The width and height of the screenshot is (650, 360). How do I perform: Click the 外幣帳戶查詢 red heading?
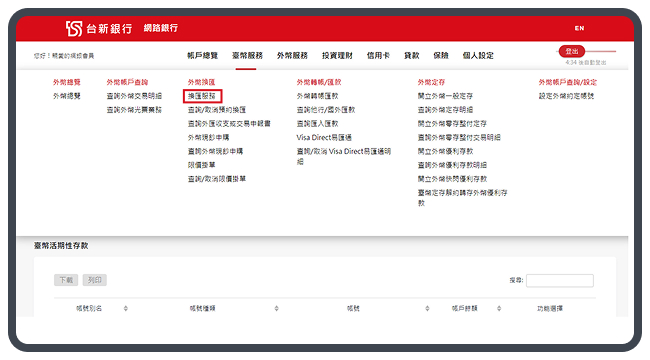127,82
